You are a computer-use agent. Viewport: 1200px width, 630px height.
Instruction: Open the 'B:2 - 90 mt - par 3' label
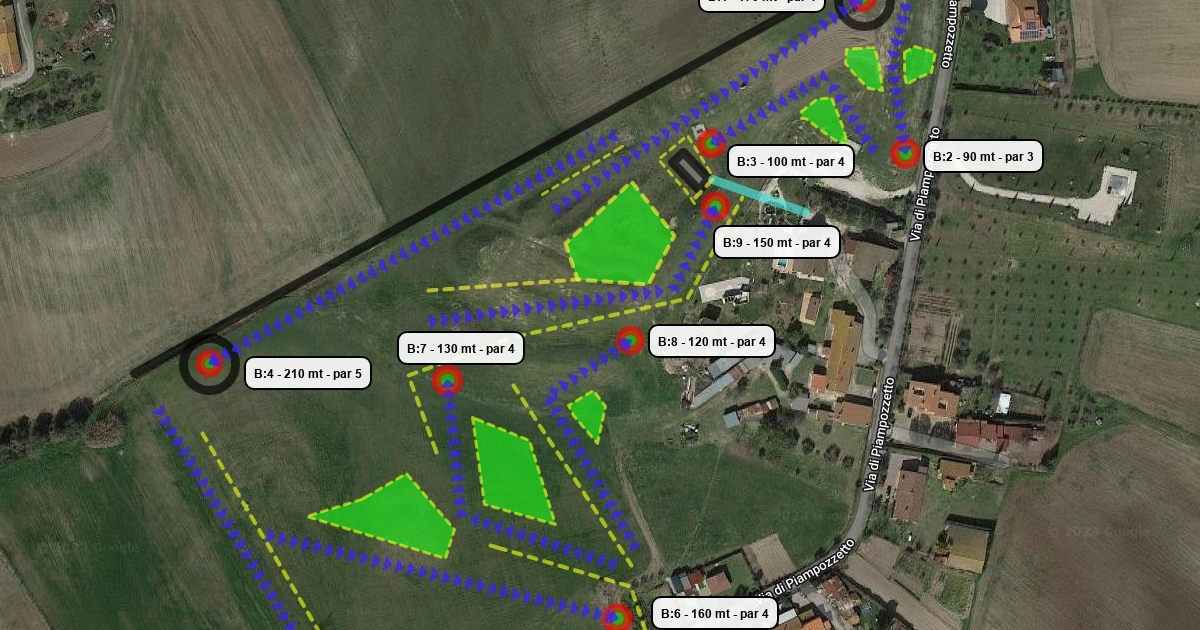click(985, 156)
